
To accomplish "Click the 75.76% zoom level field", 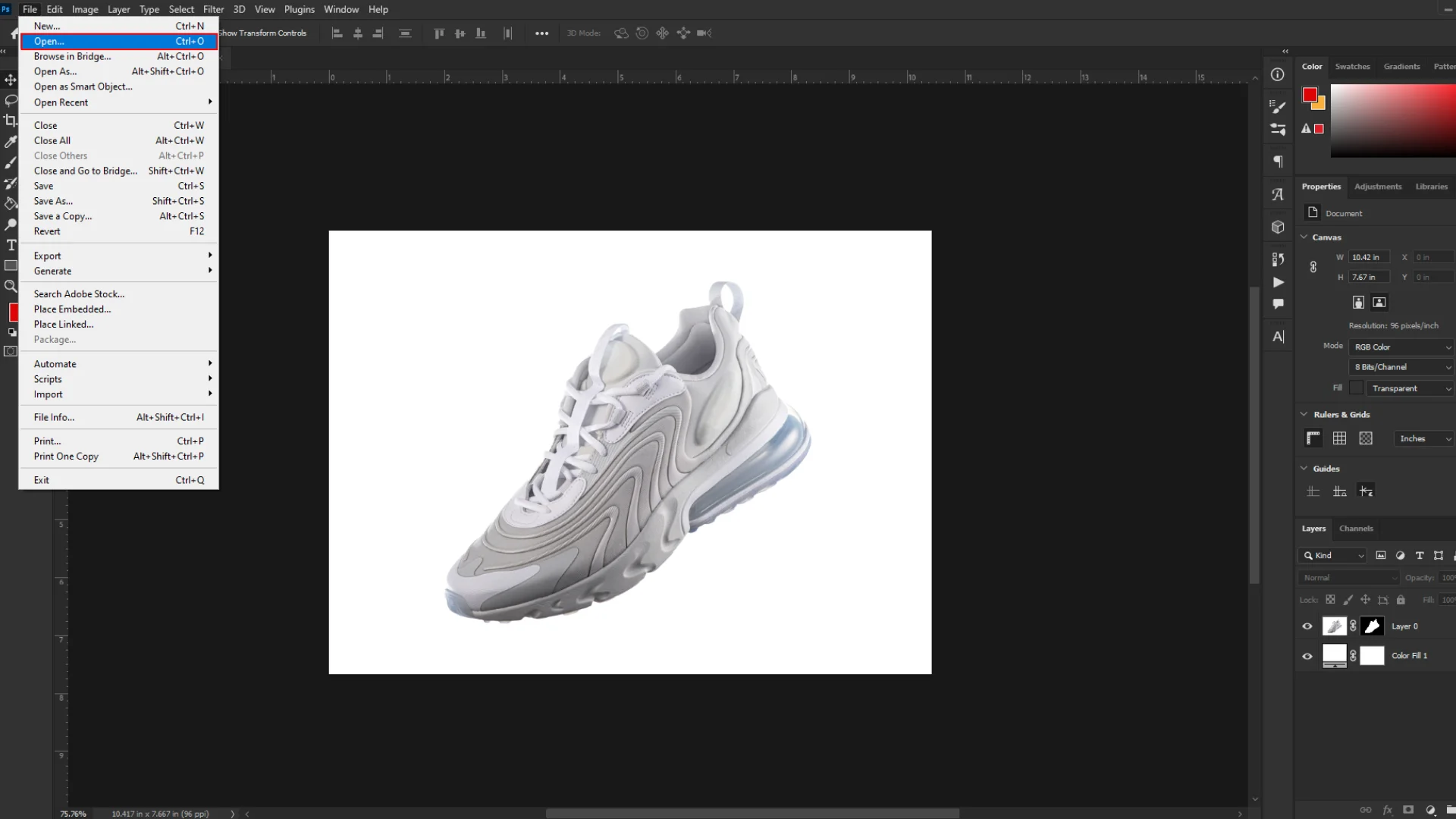I will [x=74, y=814].
